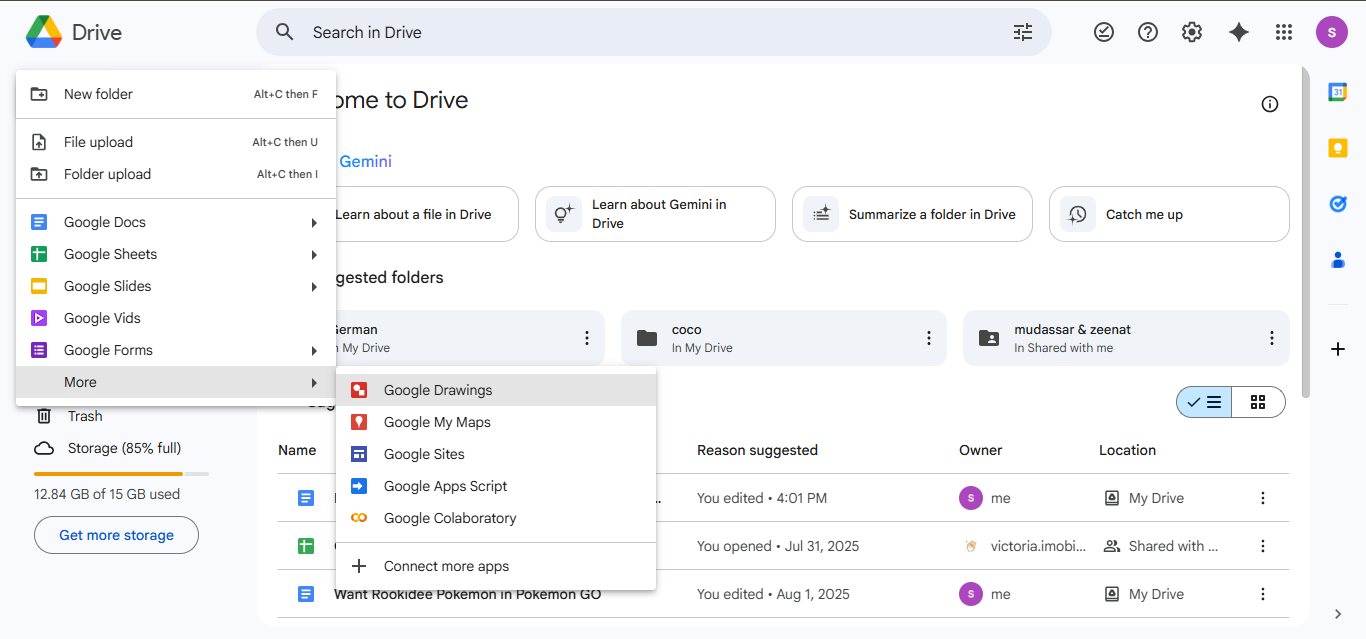The image size is (1366, 639).
Task: Select Google Slides menu entry
Action: click(x=176, y=286)
